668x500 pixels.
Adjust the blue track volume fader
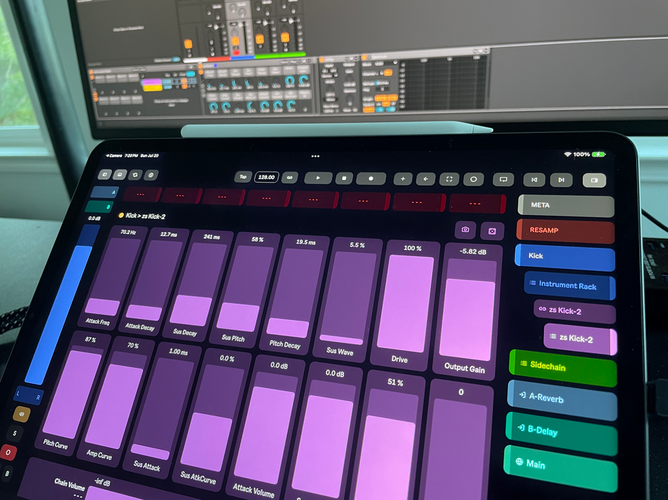[x=63, y=307]
